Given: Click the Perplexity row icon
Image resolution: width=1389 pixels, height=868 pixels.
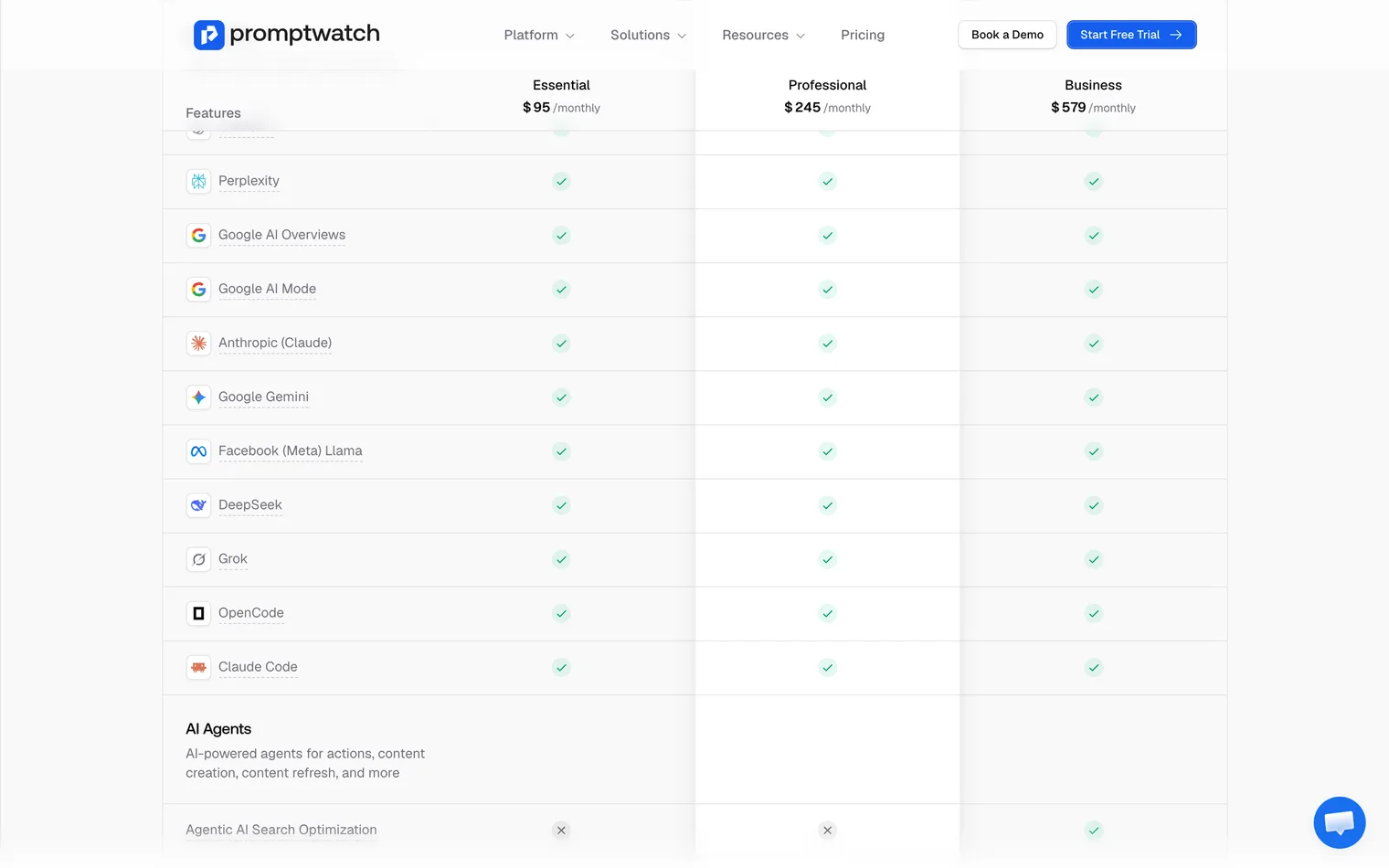Looking at the screenshot, I should pos(198,181).
